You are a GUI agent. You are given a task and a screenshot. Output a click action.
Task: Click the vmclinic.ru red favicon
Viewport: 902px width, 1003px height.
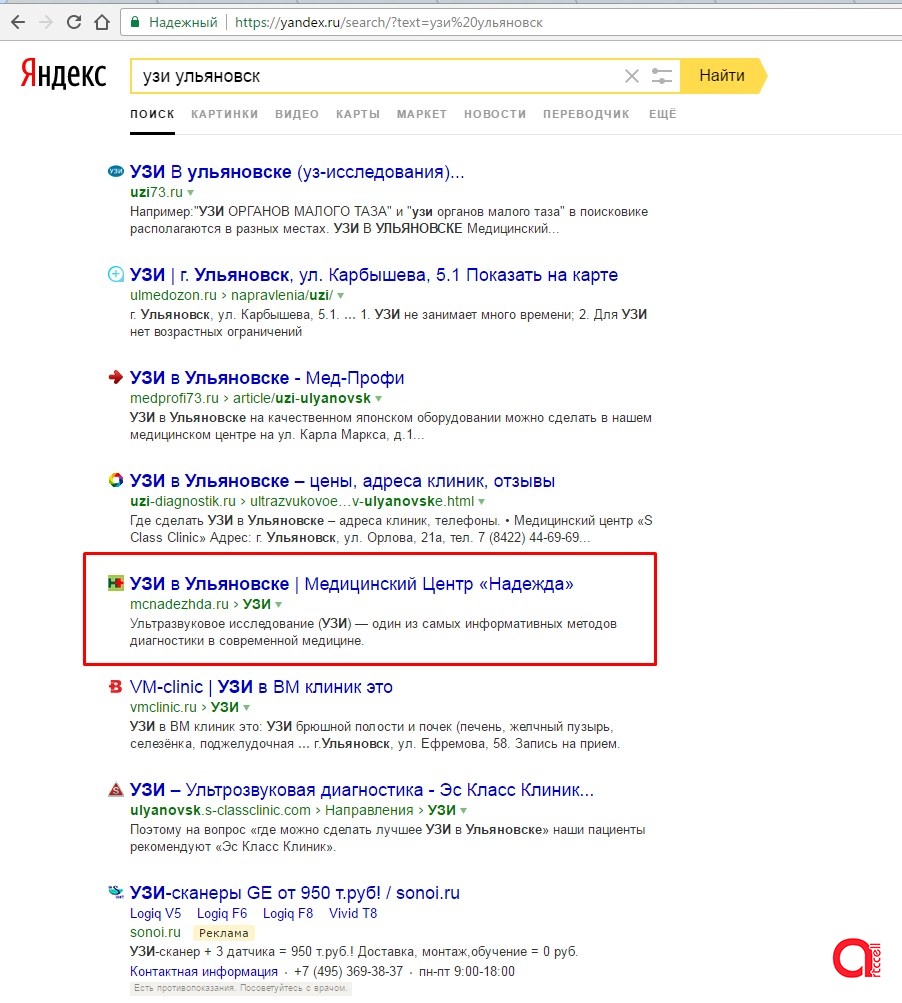click(x=116, y=686)
